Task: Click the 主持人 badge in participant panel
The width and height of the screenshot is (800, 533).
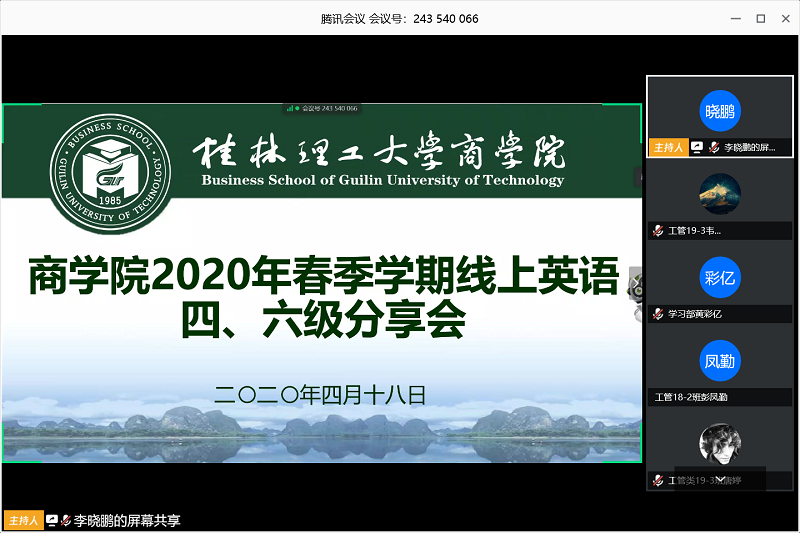Action: click(x=667, y=147)
